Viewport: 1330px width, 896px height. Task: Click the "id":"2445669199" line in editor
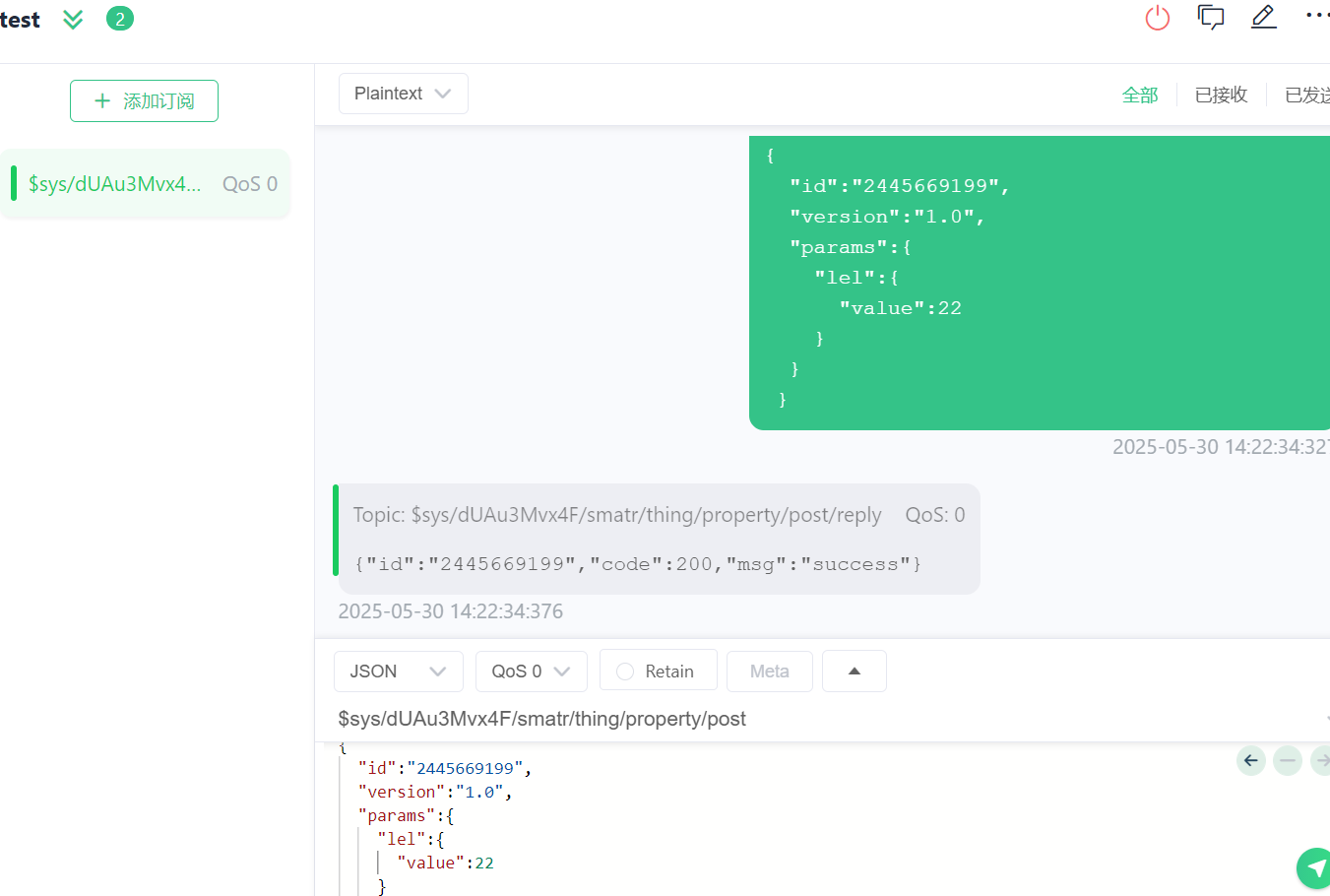pyautogui.click(x=445, y=768)
